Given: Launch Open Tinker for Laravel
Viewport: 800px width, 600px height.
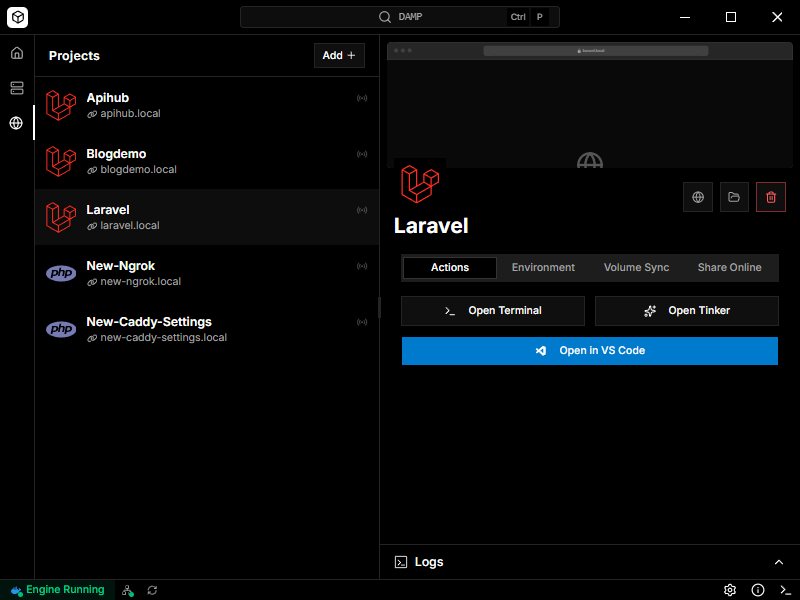Looking at the screenshot, I should [686, 311].
